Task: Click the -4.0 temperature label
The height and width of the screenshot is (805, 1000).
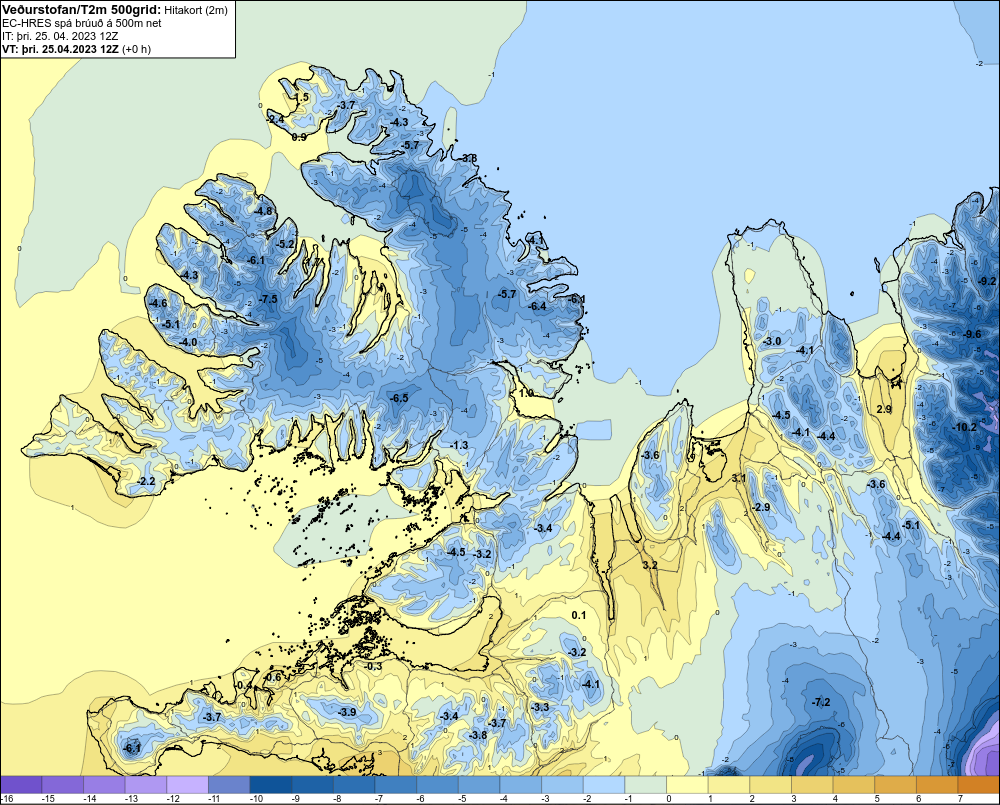Action: pos(188,342)
